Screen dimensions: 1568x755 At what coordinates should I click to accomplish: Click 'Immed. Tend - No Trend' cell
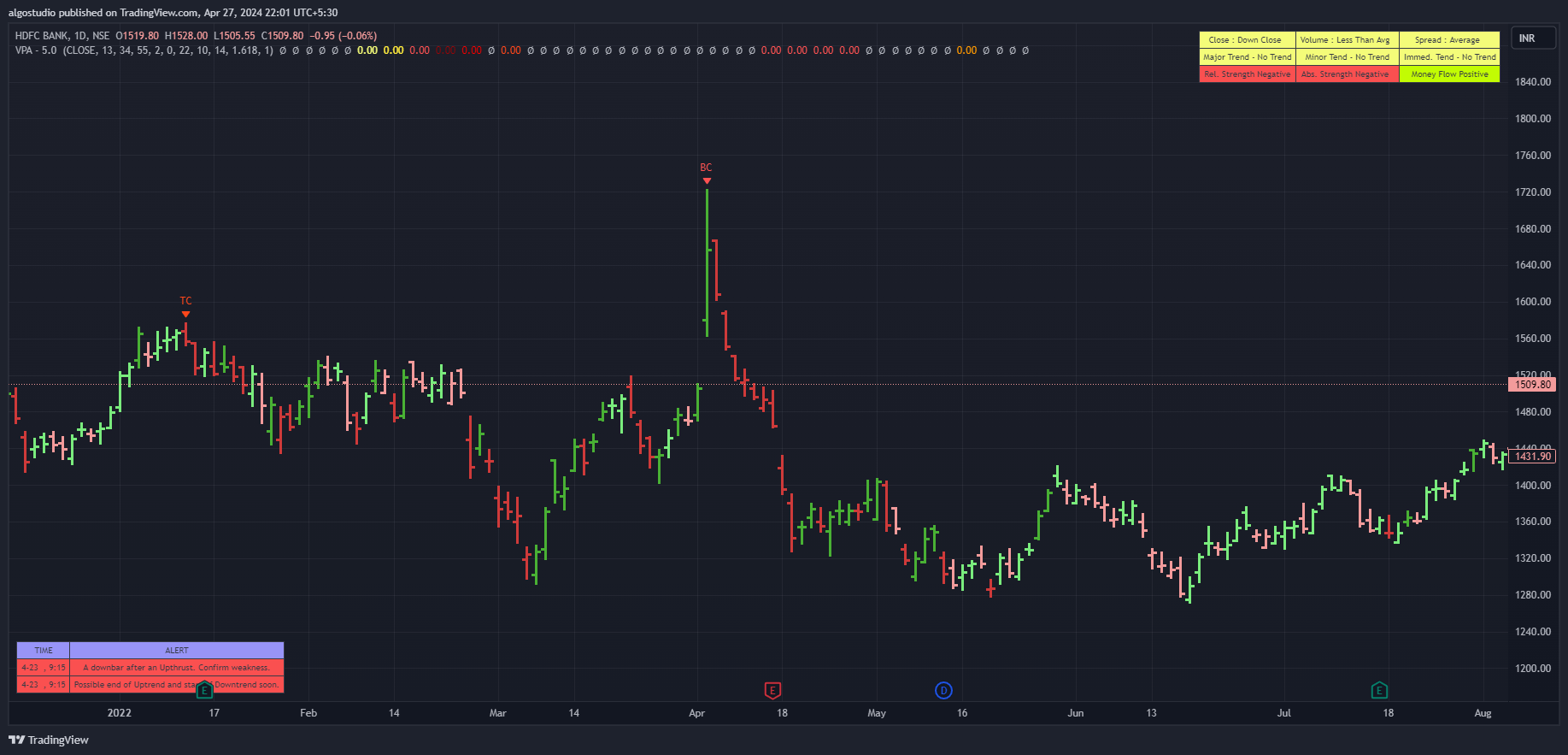click(x=1449, y=57)
